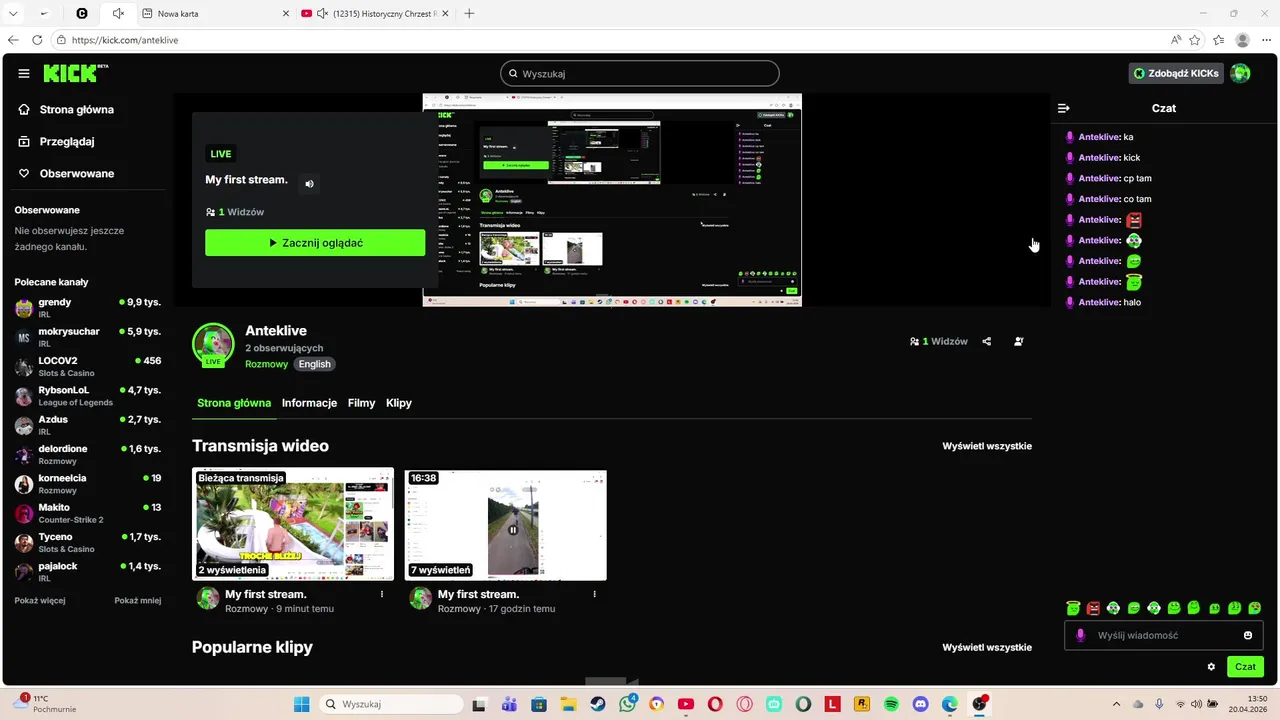Image resolution: width=1280 pixels, height=720 pixels.
Task: Open recommended channel Azdus
Action: click(x=88, y=425)
